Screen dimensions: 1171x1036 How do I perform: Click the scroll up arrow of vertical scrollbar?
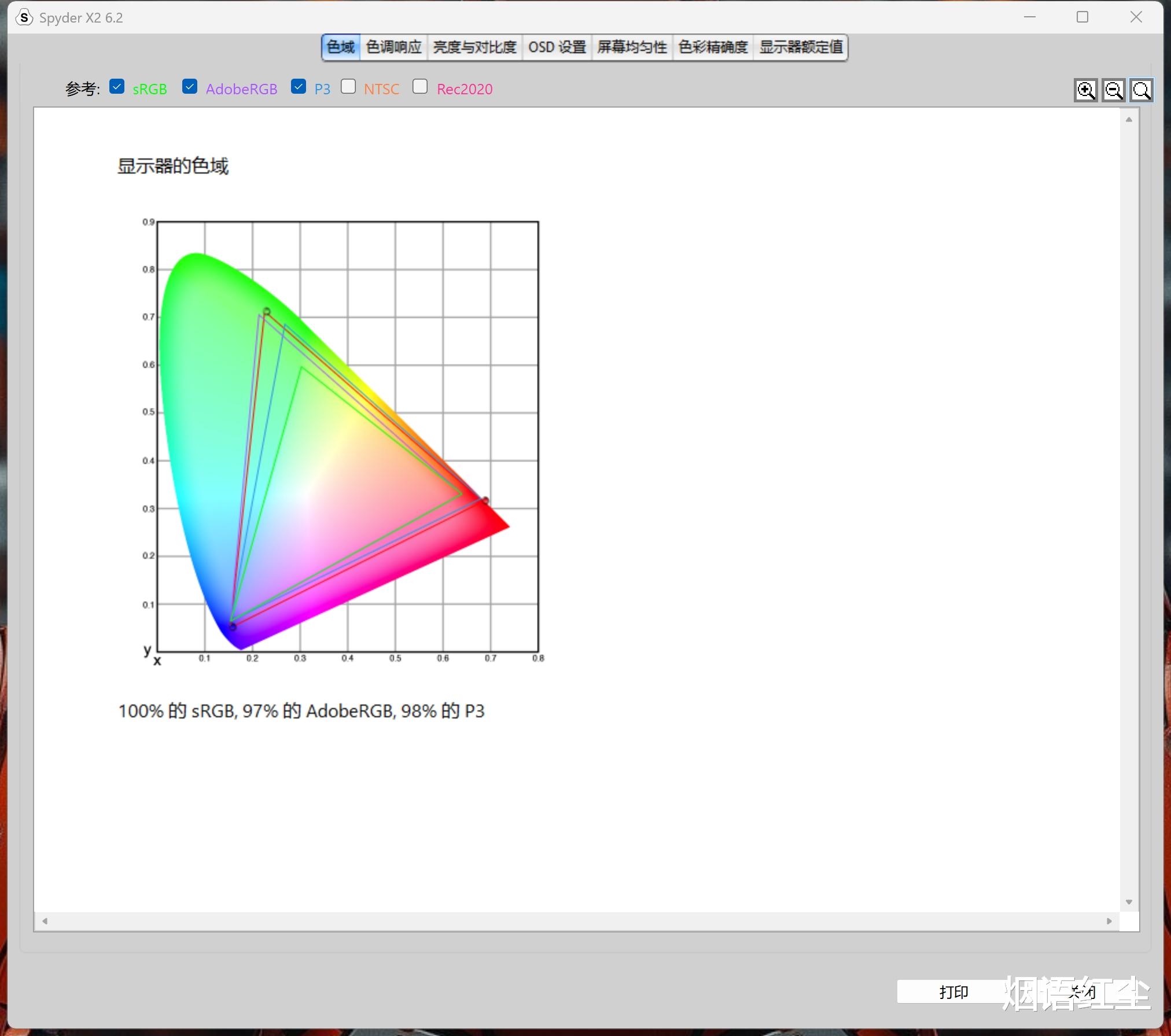click(1129, 120)
